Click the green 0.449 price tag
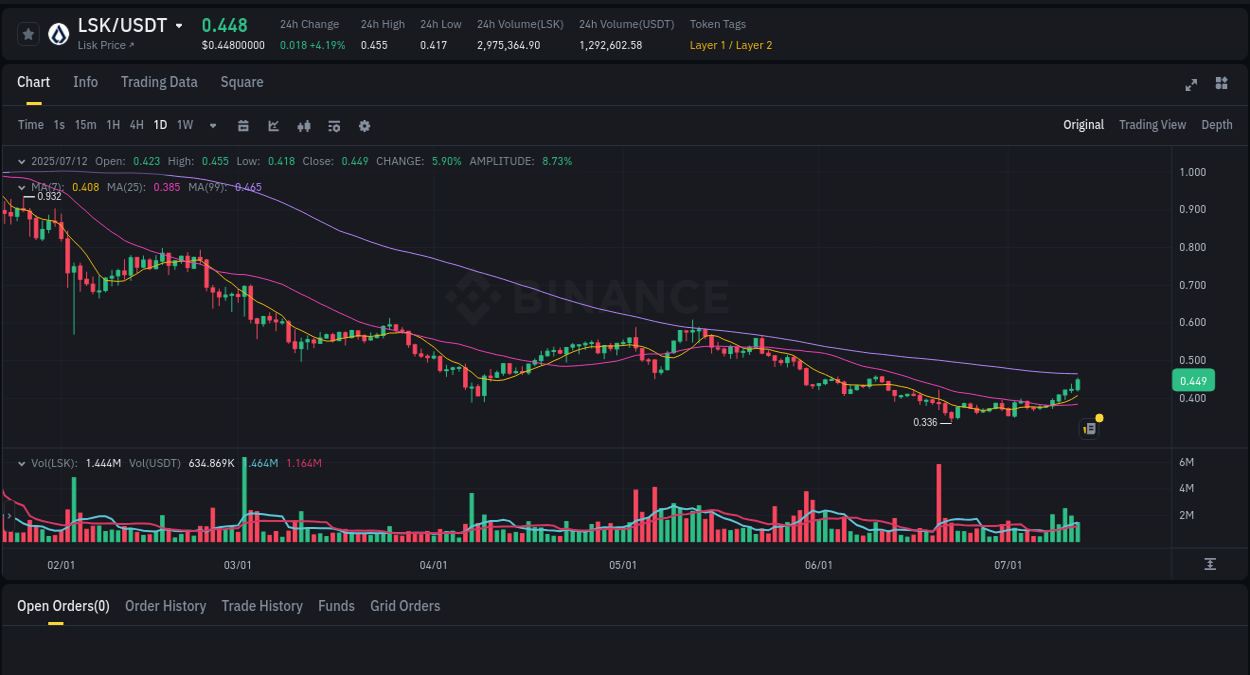 (1192, 380)
